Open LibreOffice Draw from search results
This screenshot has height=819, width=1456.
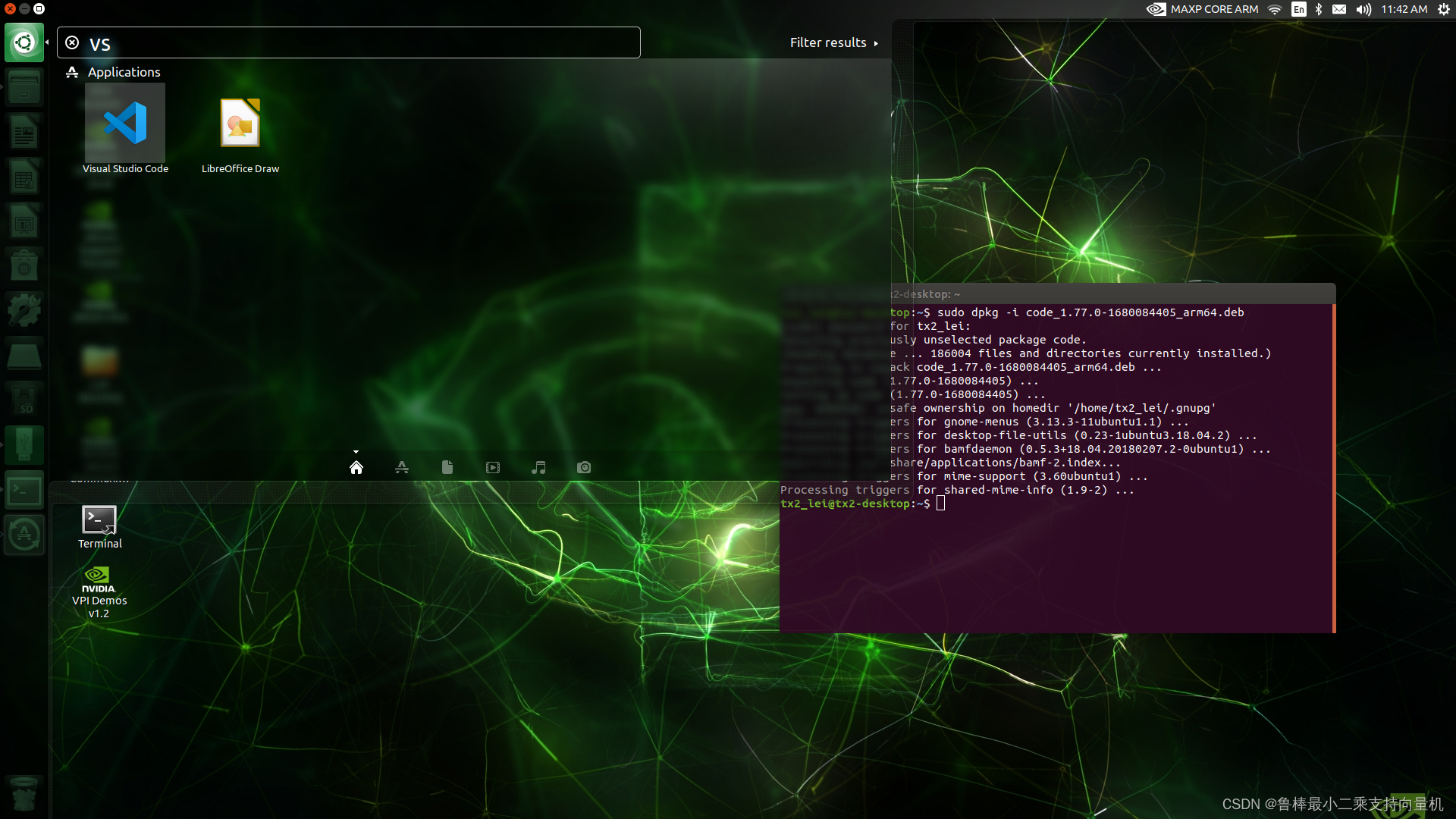click(240, 121)
